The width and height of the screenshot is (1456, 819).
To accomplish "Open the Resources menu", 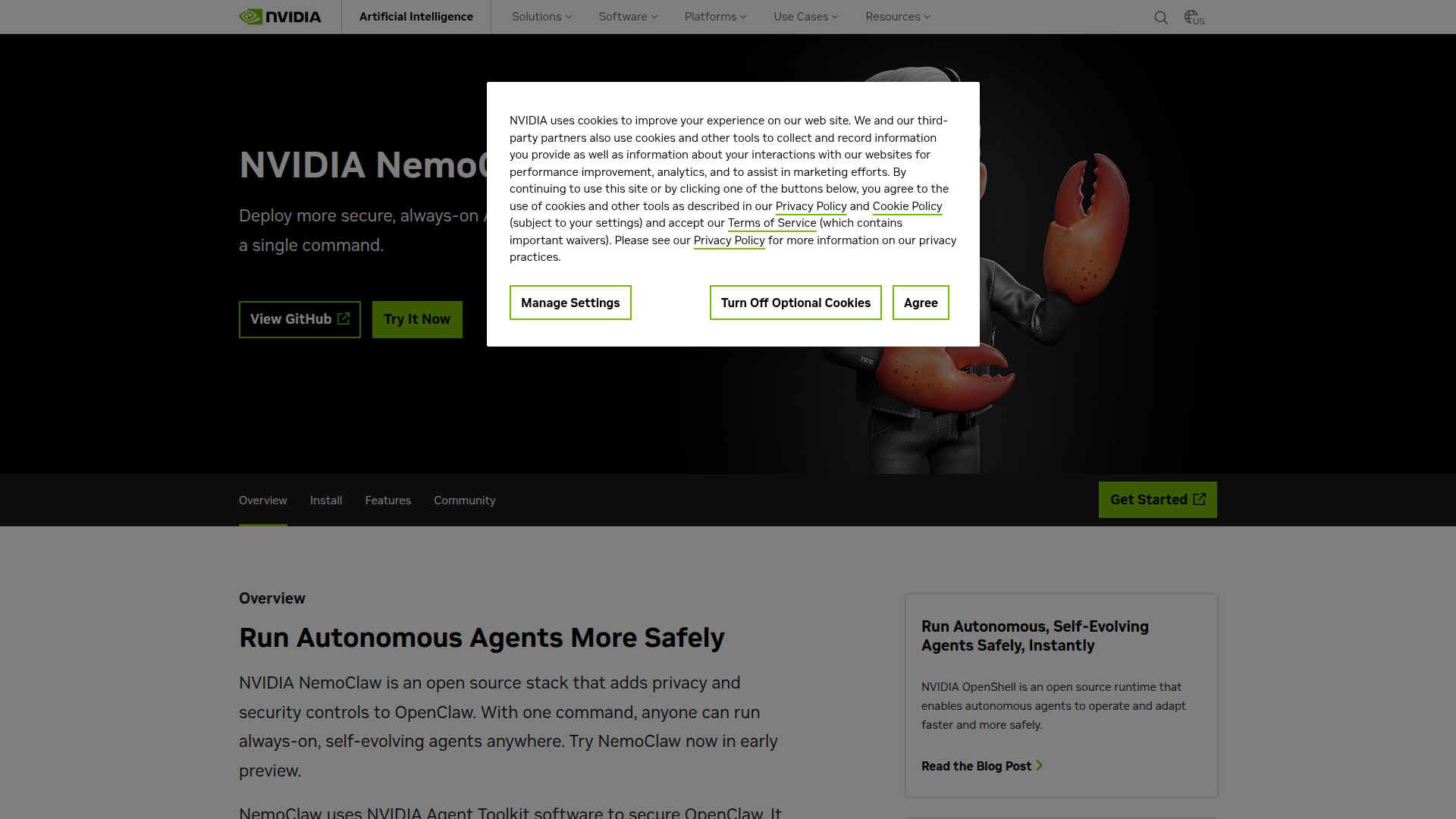I will [x=898, y=17].
